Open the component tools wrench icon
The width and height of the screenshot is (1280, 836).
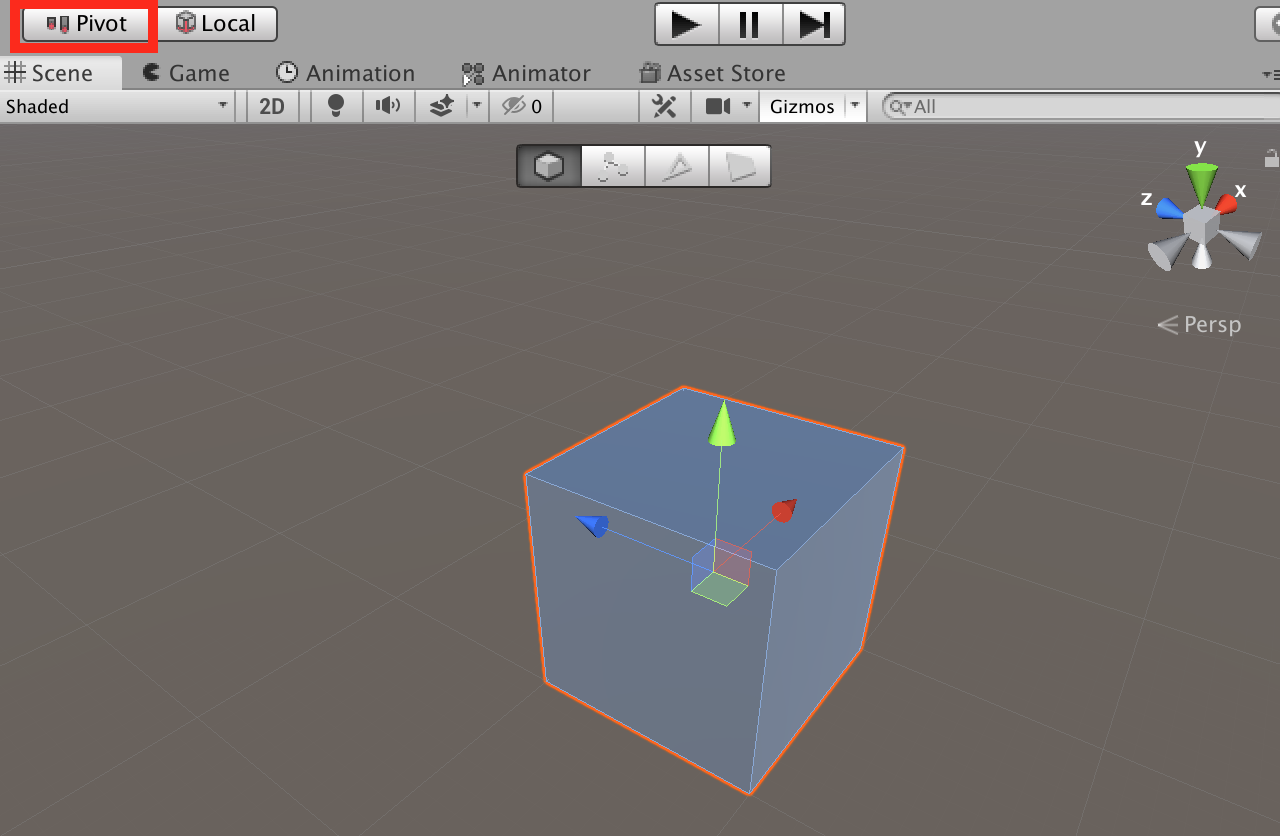pyautogui.click(x=664, y=106)
